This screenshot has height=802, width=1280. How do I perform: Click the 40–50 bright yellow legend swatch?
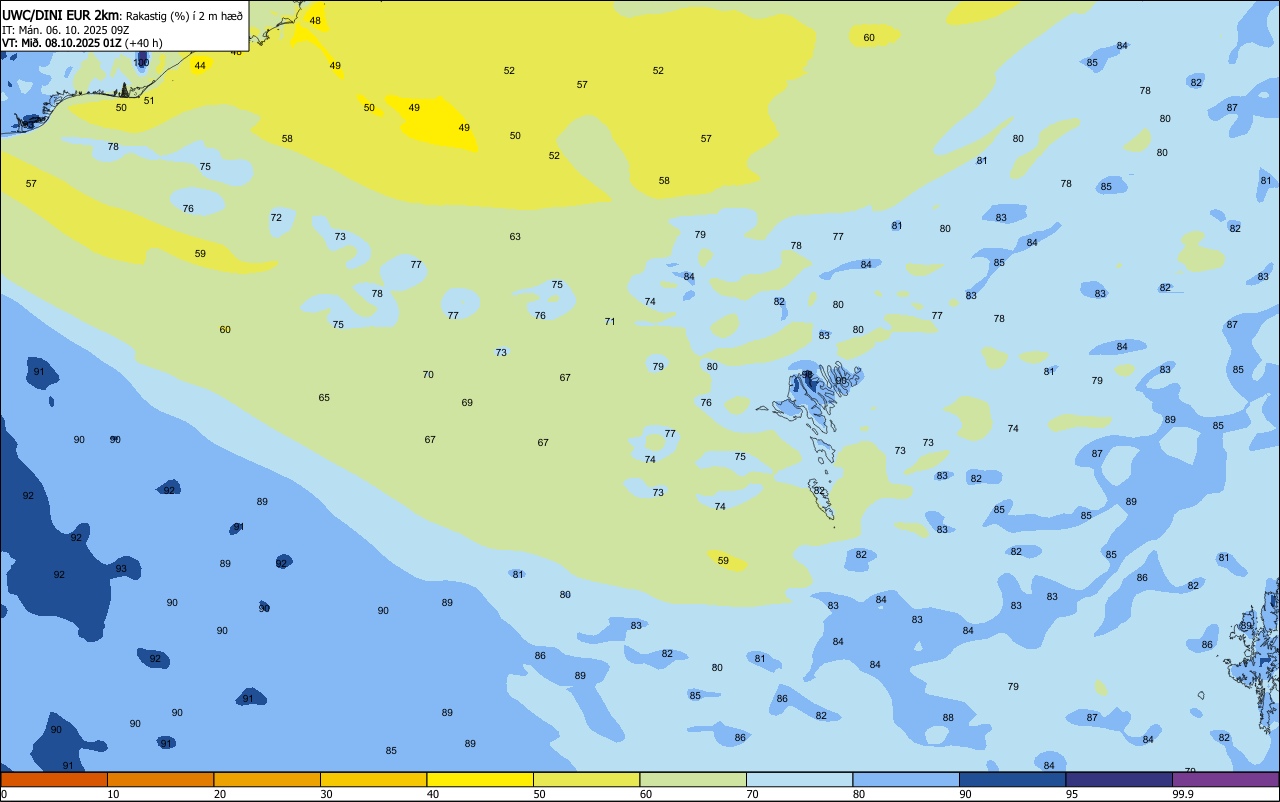click(480, 779)
